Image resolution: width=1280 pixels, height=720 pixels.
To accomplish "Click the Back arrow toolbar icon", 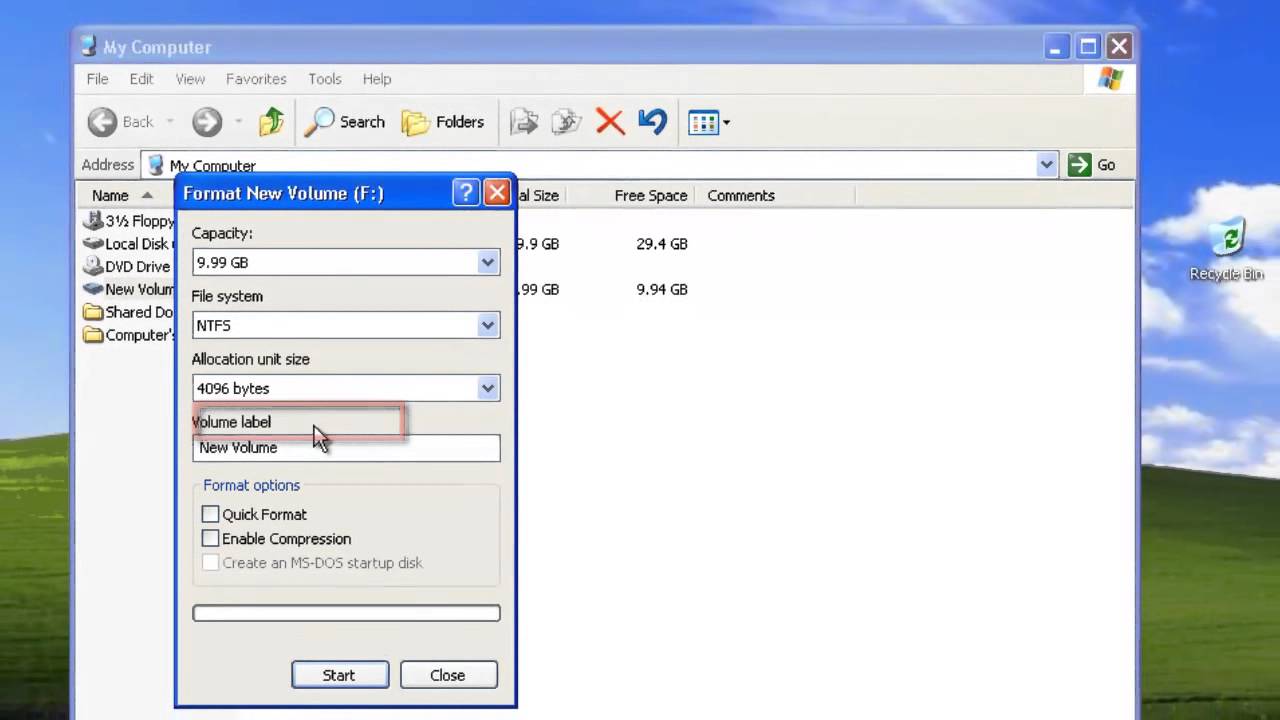I will click(102, 122).
